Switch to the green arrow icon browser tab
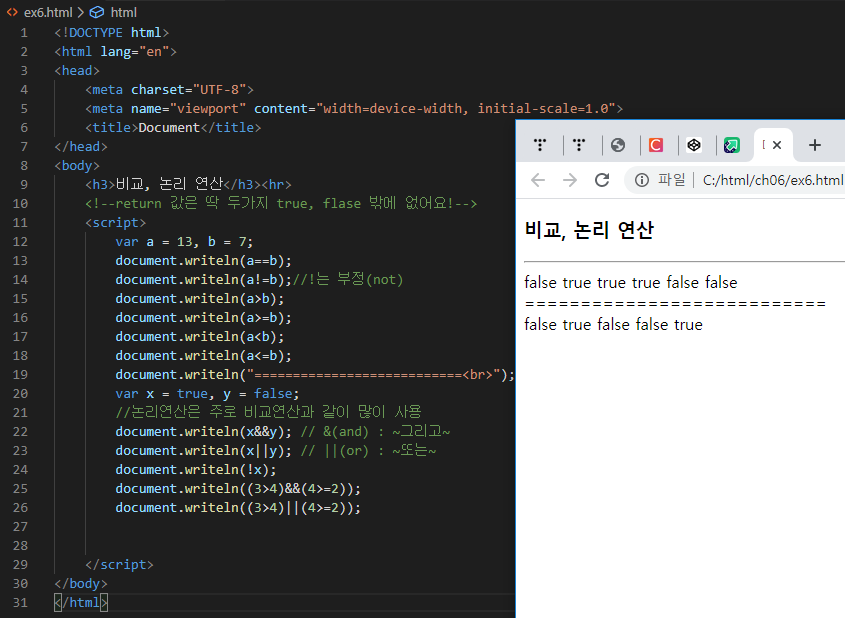 (x=732, y=145)
